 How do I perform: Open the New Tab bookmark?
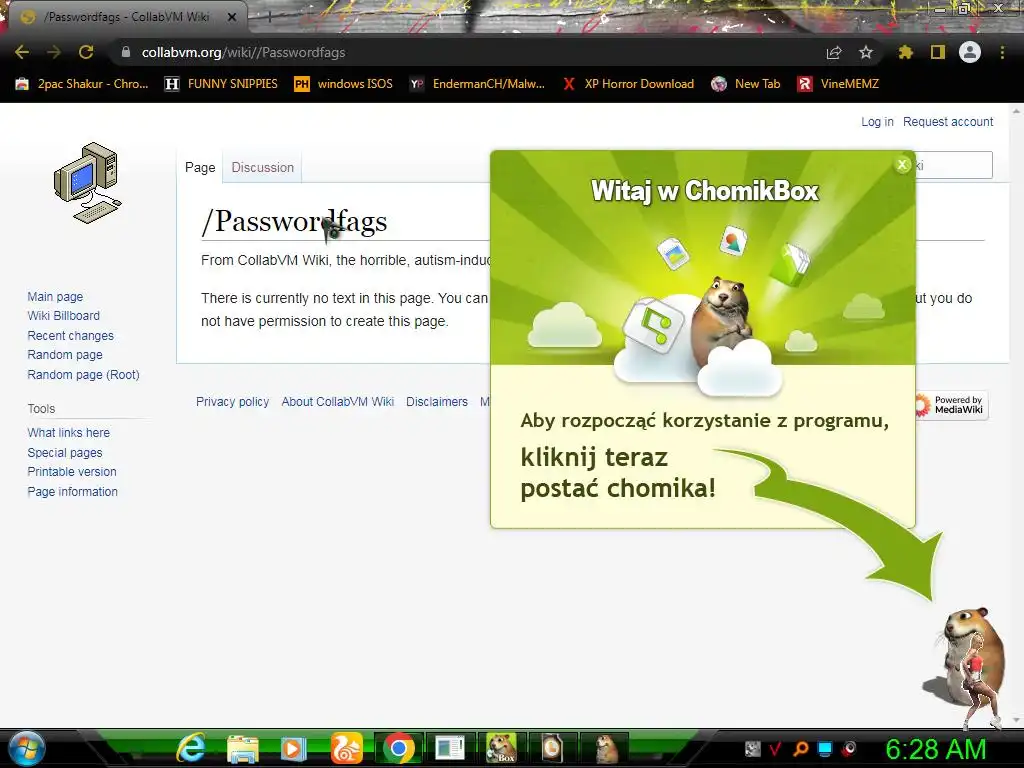[746, 84]
